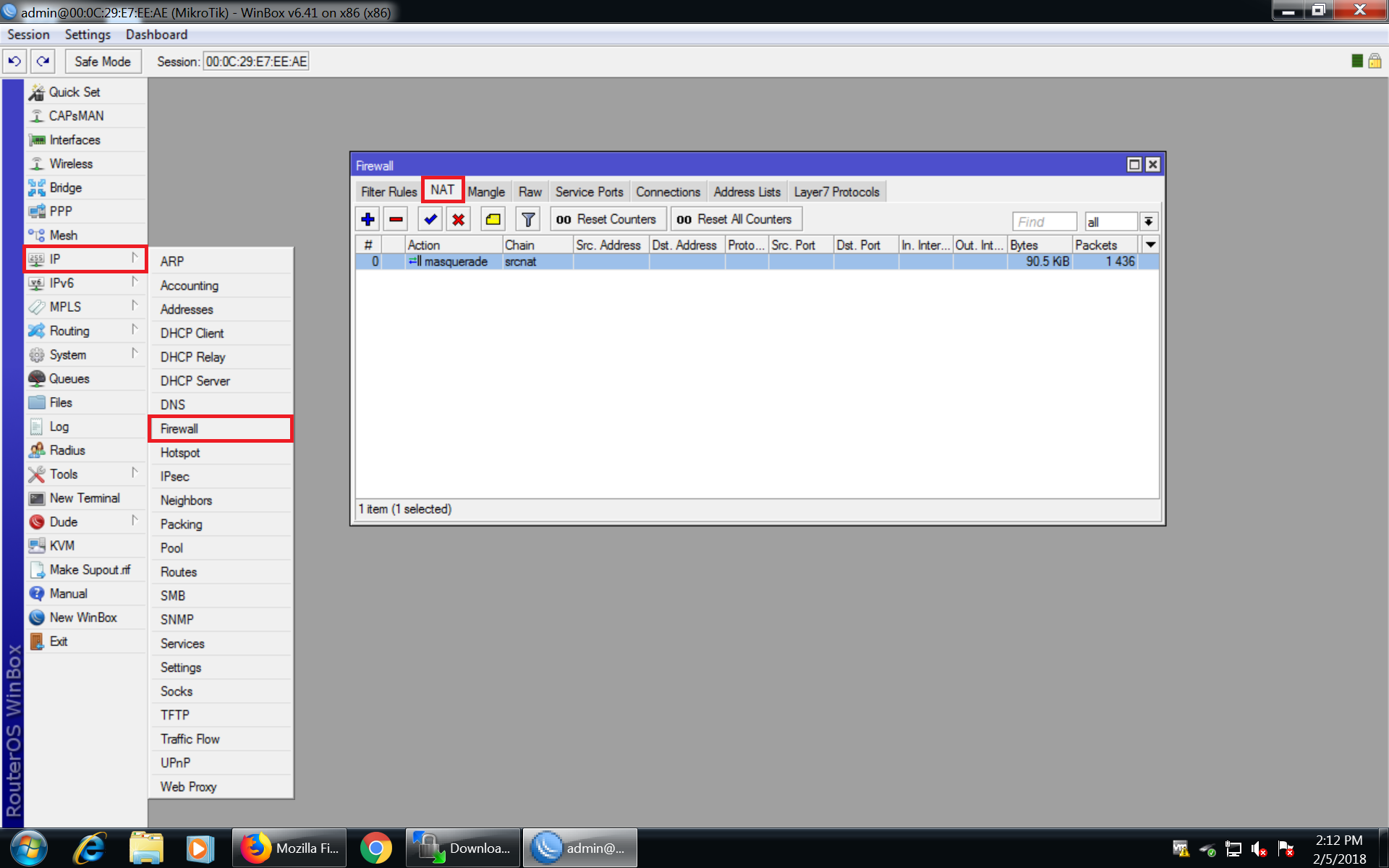This screenshot has height=868, width=1389.
Task: Open Queues in sidebar
Action: (85, 378)
